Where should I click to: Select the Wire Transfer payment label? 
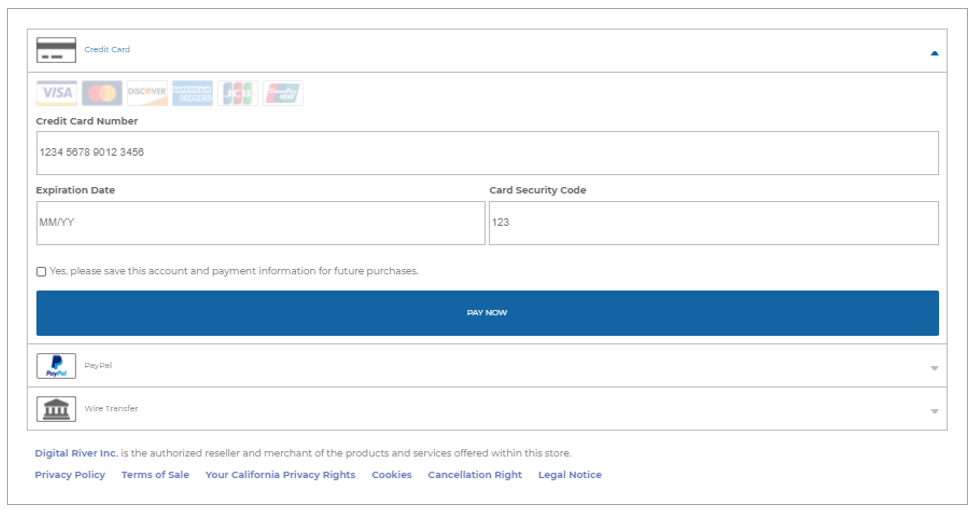(x=112, y=409)
